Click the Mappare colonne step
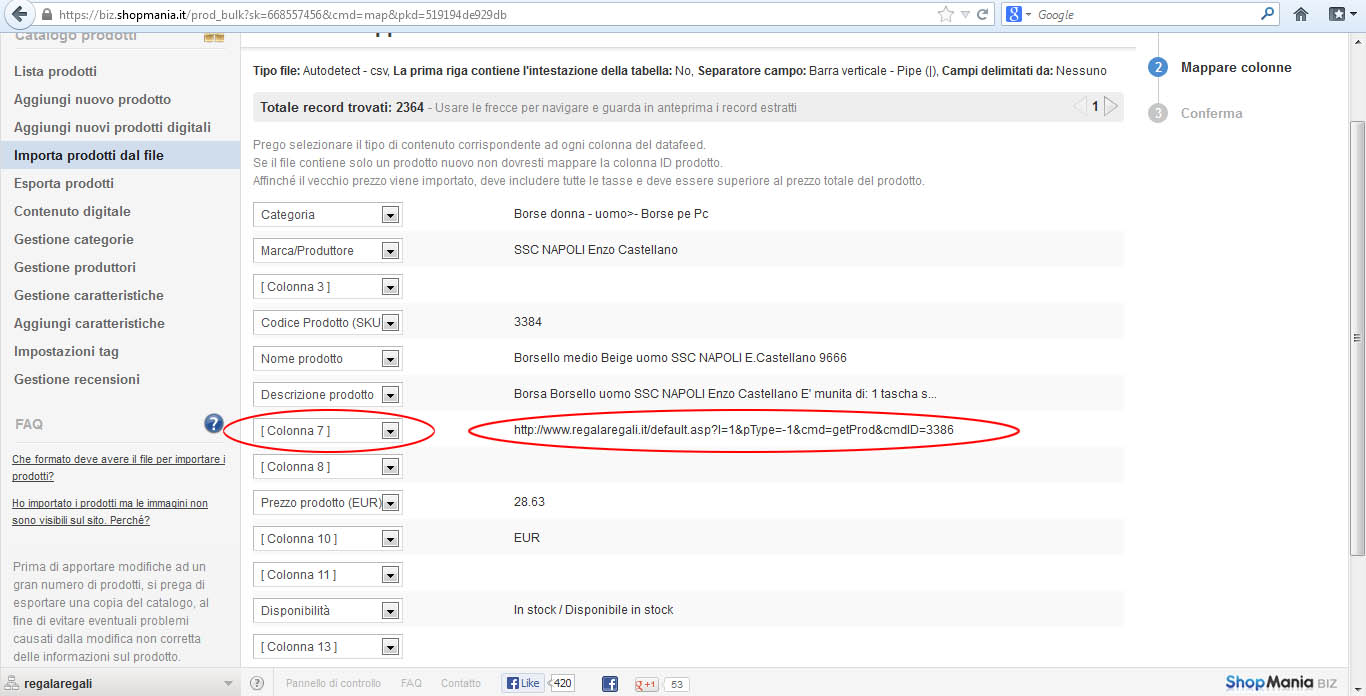1366x696 pixels. tap(1236, 67)
